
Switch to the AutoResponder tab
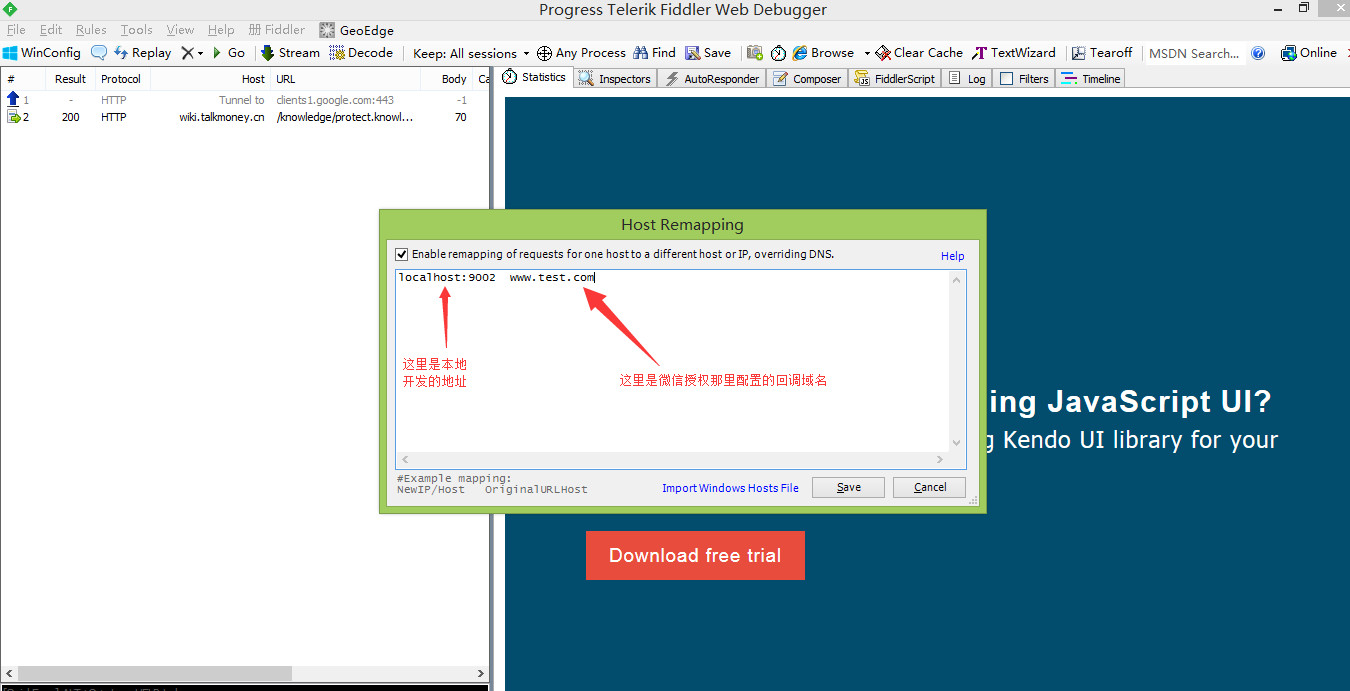[x=712, y=78]
